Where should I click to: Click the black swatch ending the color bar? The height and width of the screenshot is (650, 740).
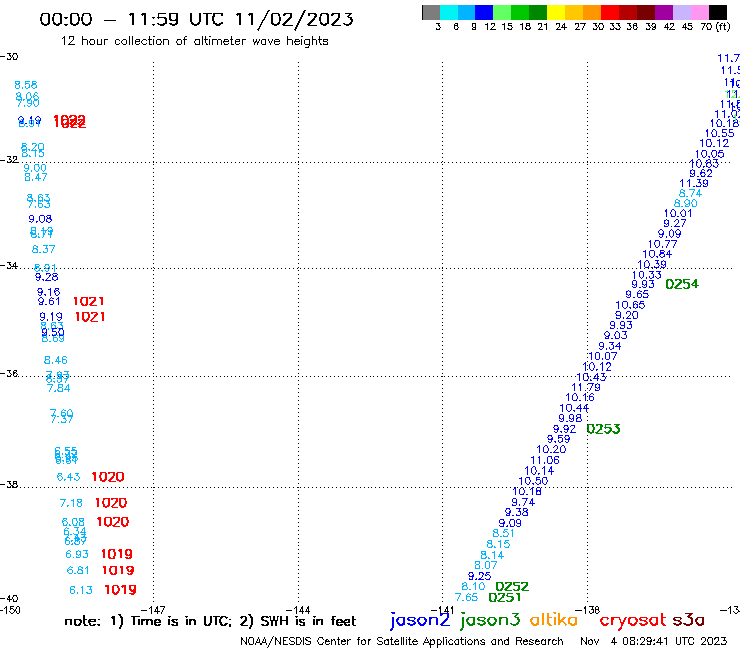point(717,12)
